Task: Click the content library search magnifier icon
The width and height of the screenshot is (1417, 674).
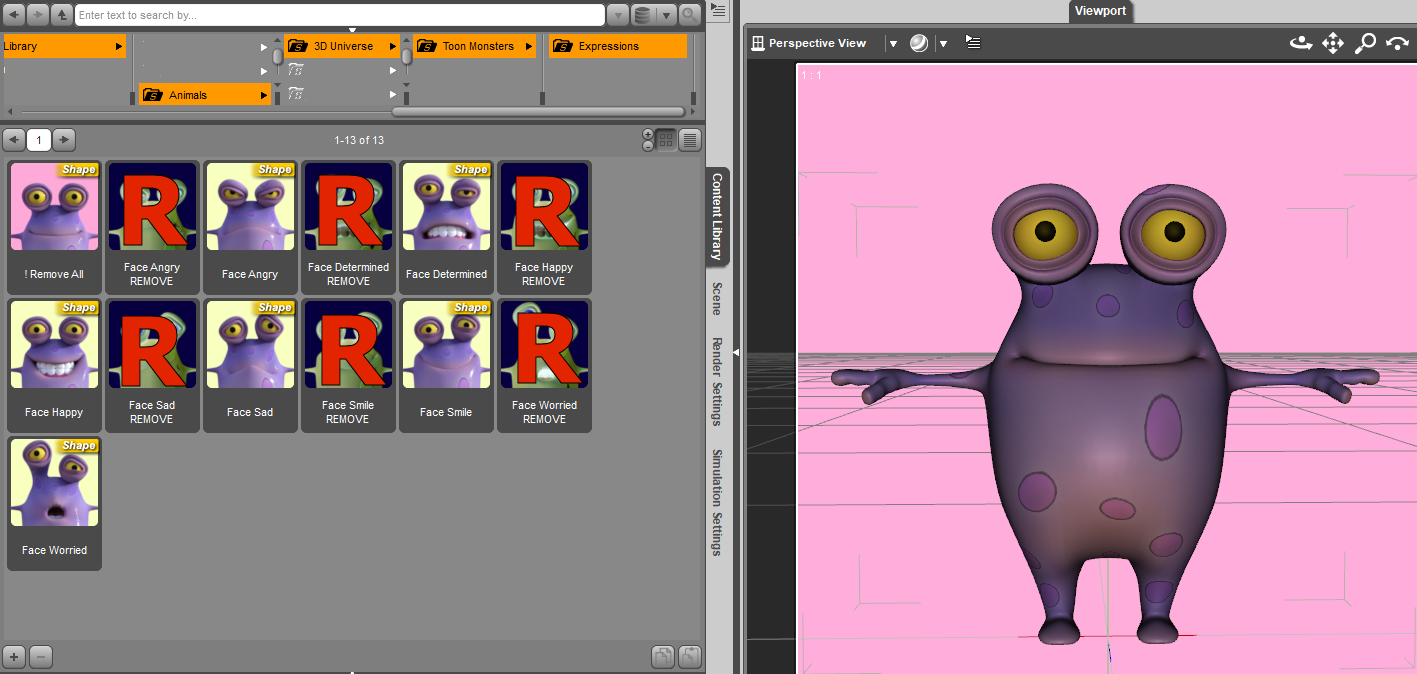Action: click(x=690, y=15)
